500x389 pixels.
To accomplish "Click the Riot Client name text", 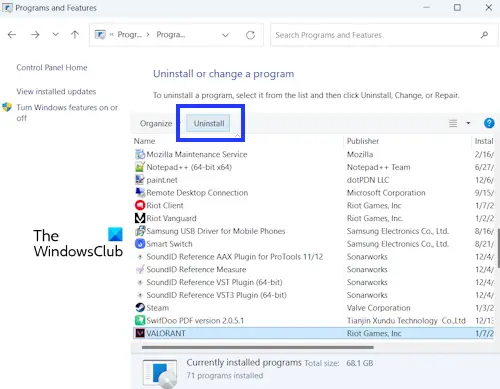I will click(165, 206).
